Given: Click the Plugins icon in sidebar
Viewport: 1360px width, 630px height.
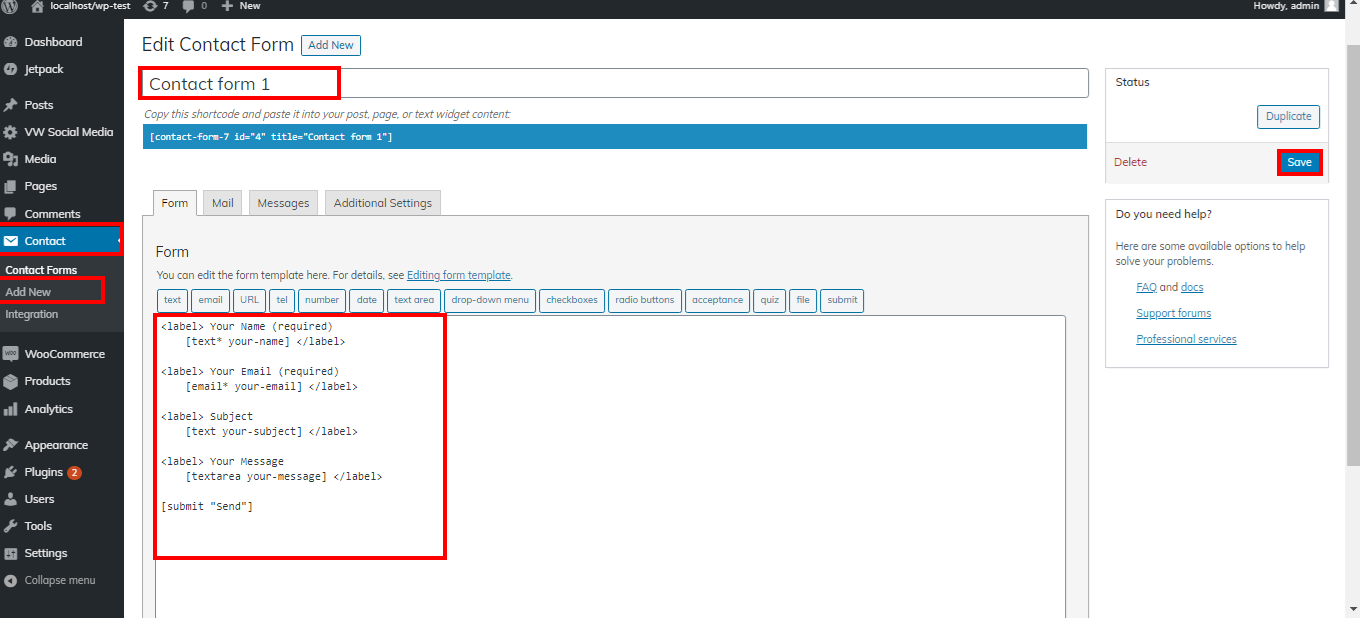Looking at the screenshot, I should pos(11,472).
